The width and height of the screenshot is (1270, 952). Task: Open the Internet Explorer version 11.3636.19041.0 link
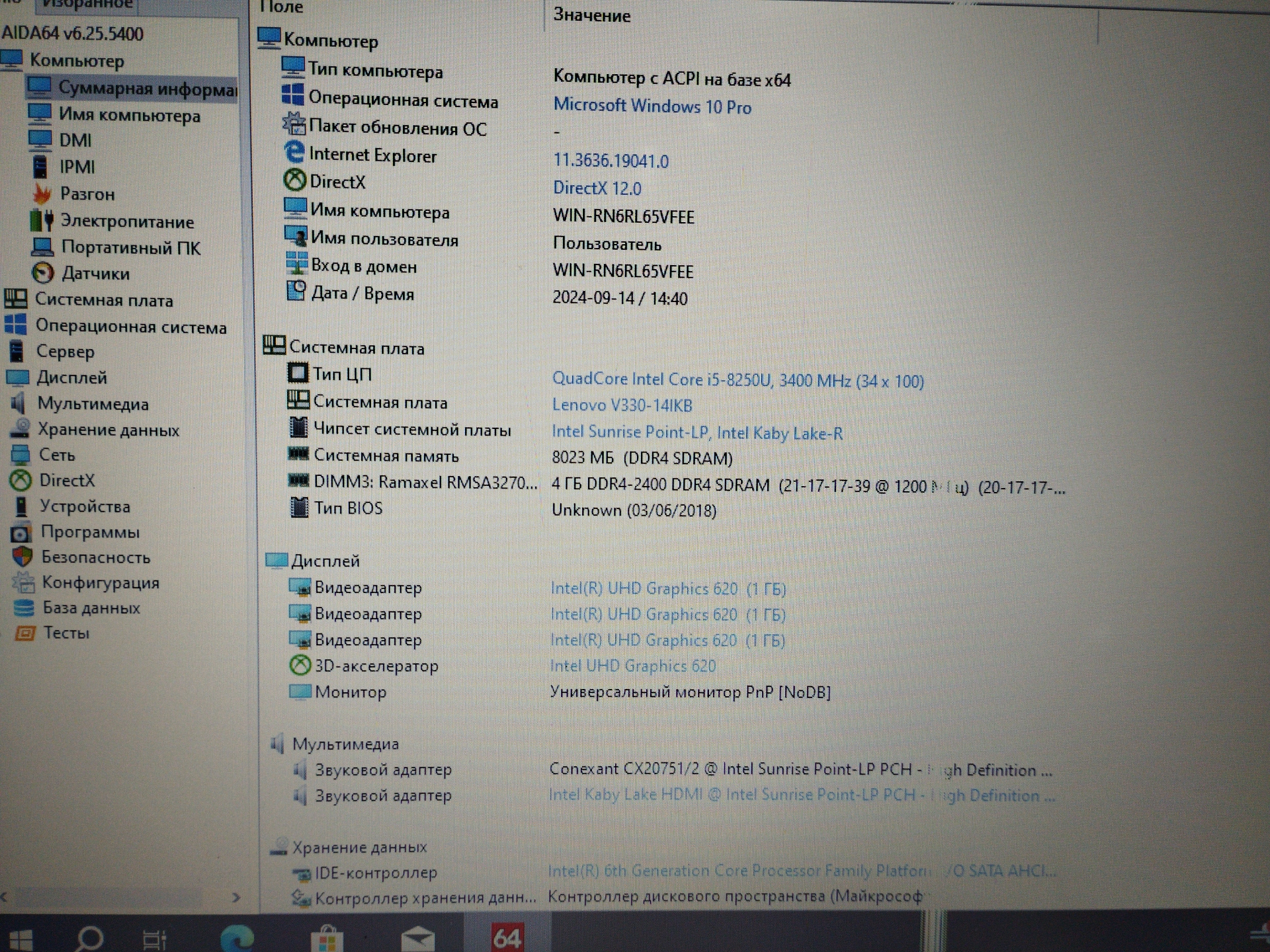(x=611, y=161)
